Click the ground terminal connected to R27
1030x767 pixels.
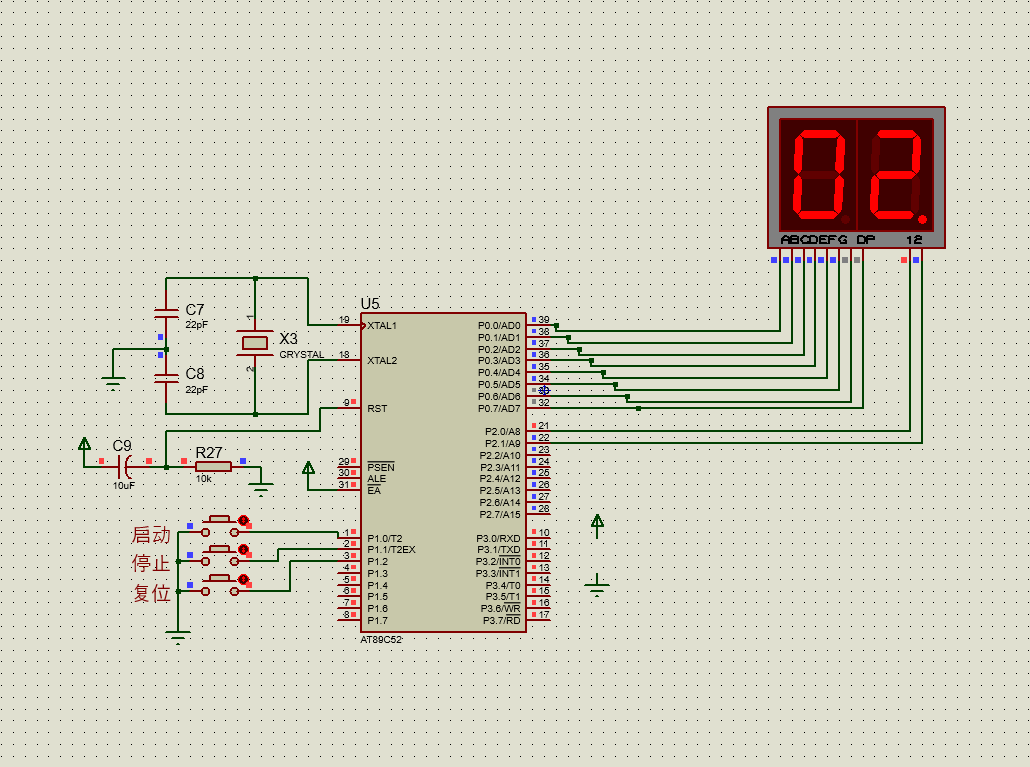(x=261, y=489)
